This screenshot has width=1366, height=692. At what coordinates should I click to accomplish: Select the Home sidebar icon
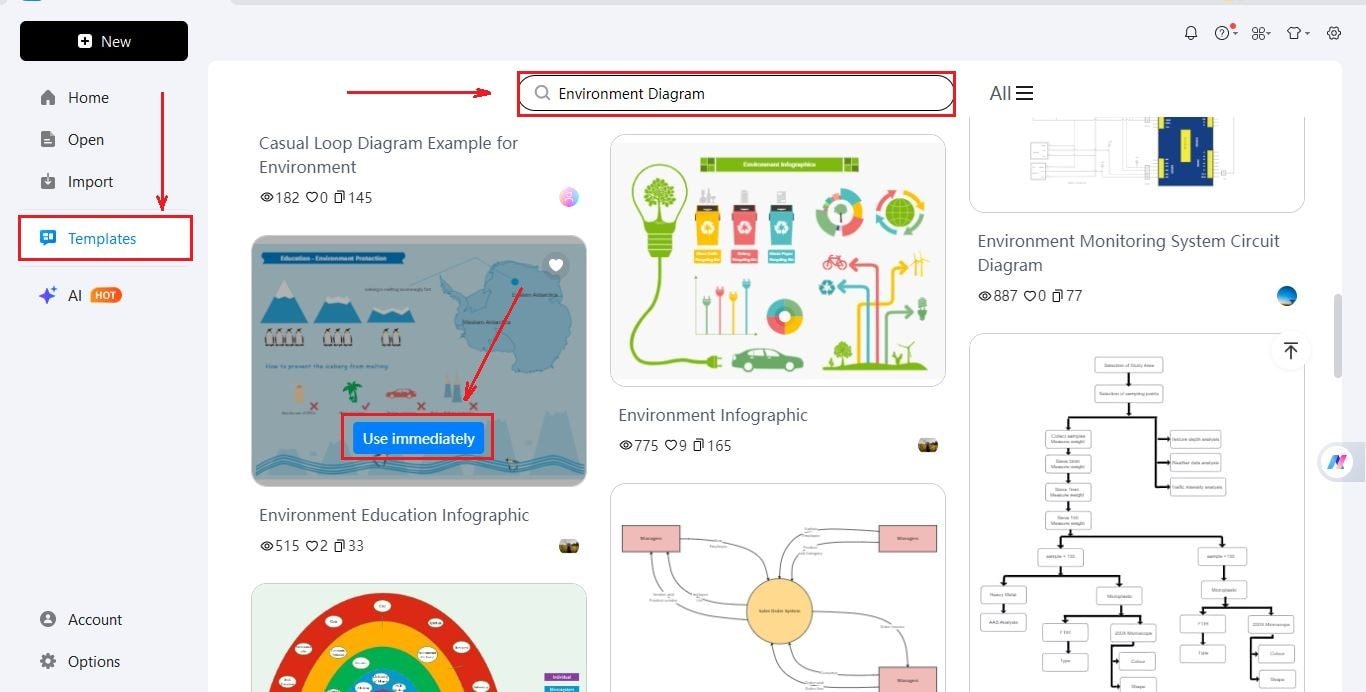(48, 97)
